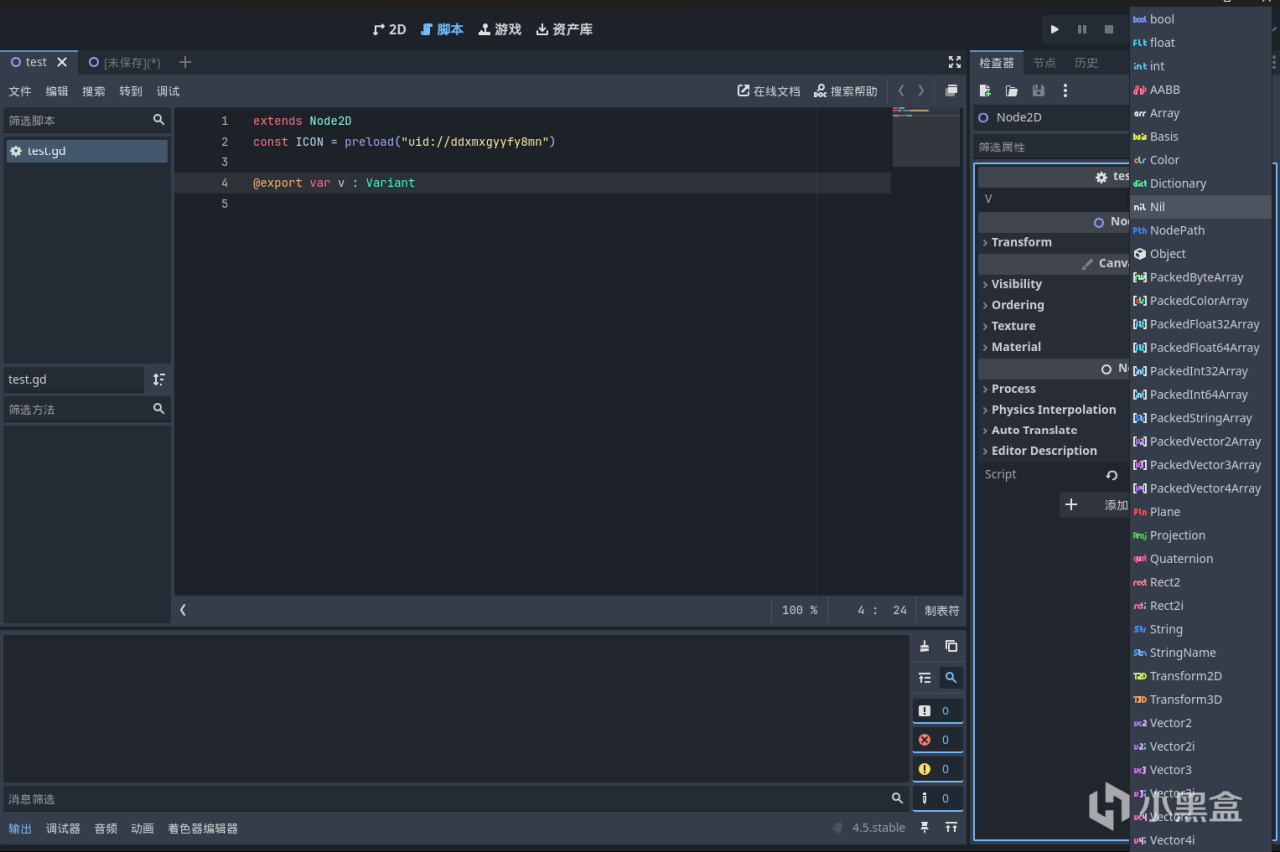Expand the Physics Interpolation section
Viewport: 1280px width, 852px height.
click(x=1052, y=410)
